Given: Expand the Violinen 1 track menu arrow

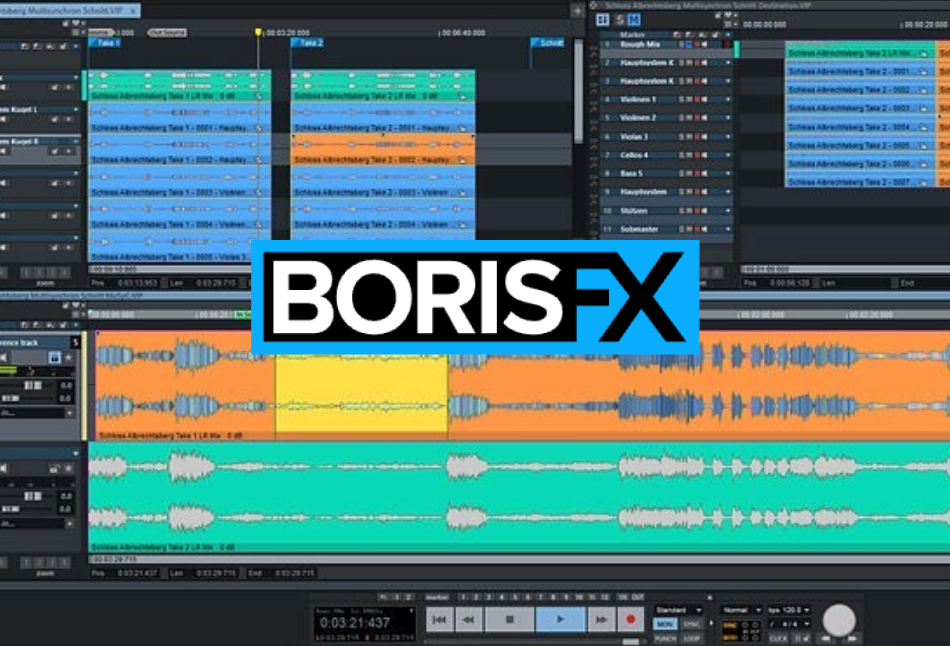Looking at the screenshot, I should (728, 99).
